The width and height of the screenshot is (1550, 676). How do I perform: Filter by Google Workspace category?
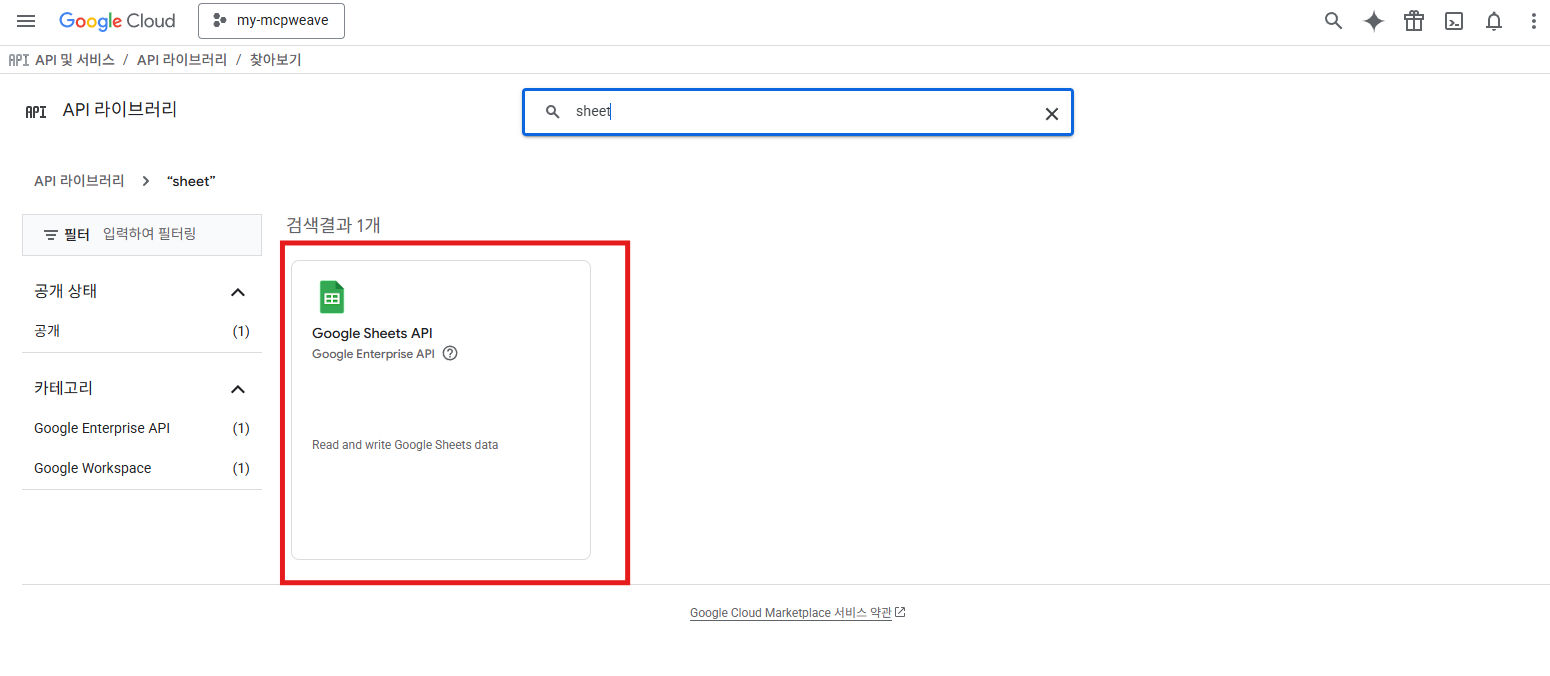[141, 468]
